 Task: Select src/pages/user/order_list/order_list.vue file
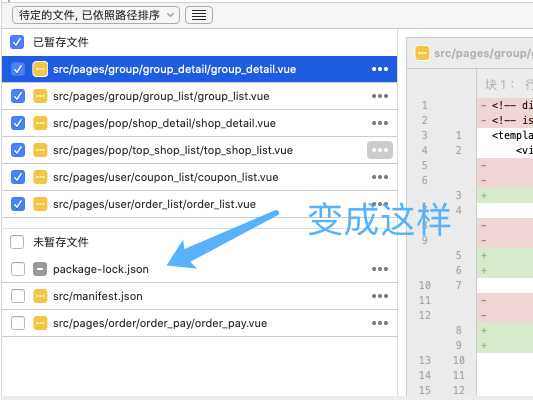[x=200, y=204]
